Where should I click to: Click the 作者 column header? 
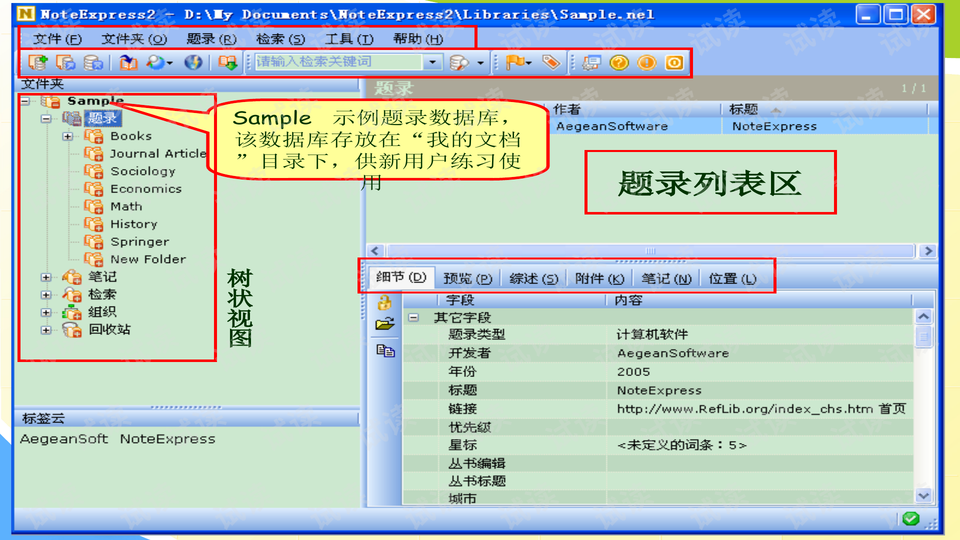(634, 109)
